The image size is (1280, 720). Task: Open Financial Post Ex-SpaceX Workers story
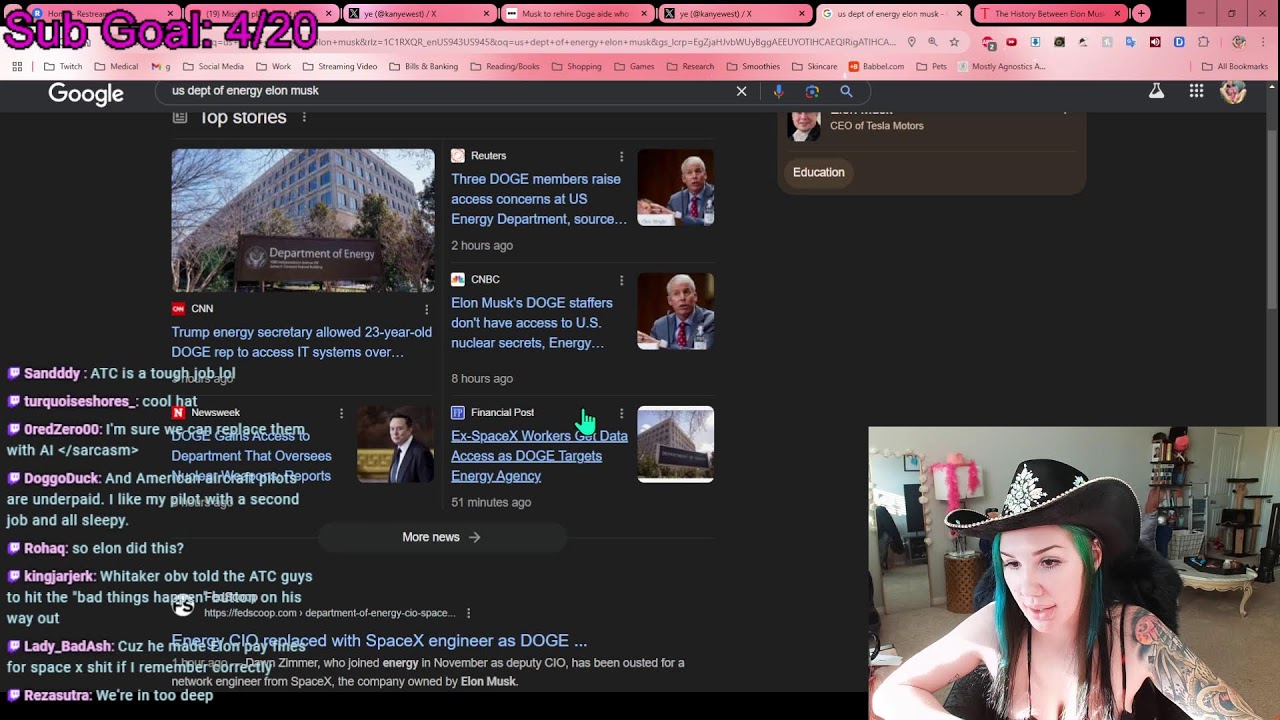(539, 456)
